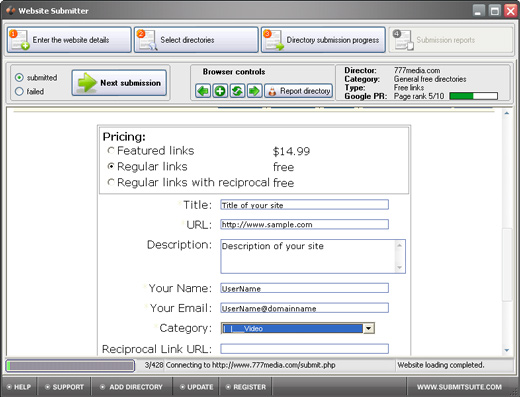Click the Report directory button
The image size is (520, 397).
click(x=299, y=91)
